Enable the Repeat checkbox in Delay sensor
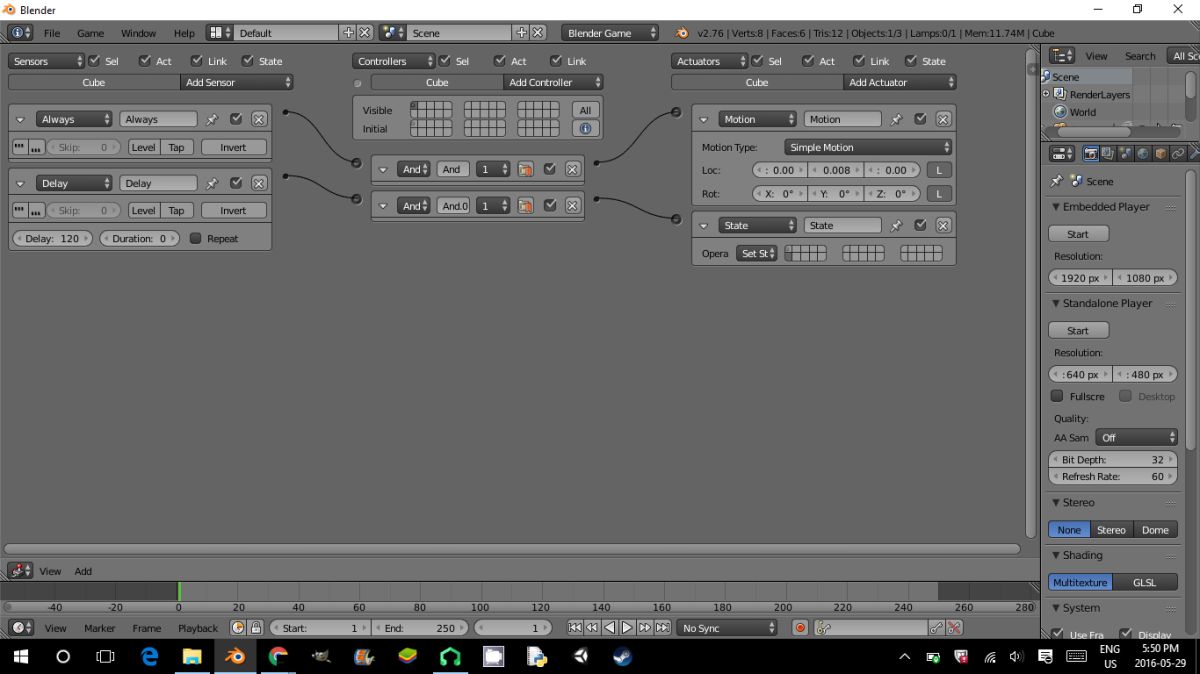 tap(195, 238)
